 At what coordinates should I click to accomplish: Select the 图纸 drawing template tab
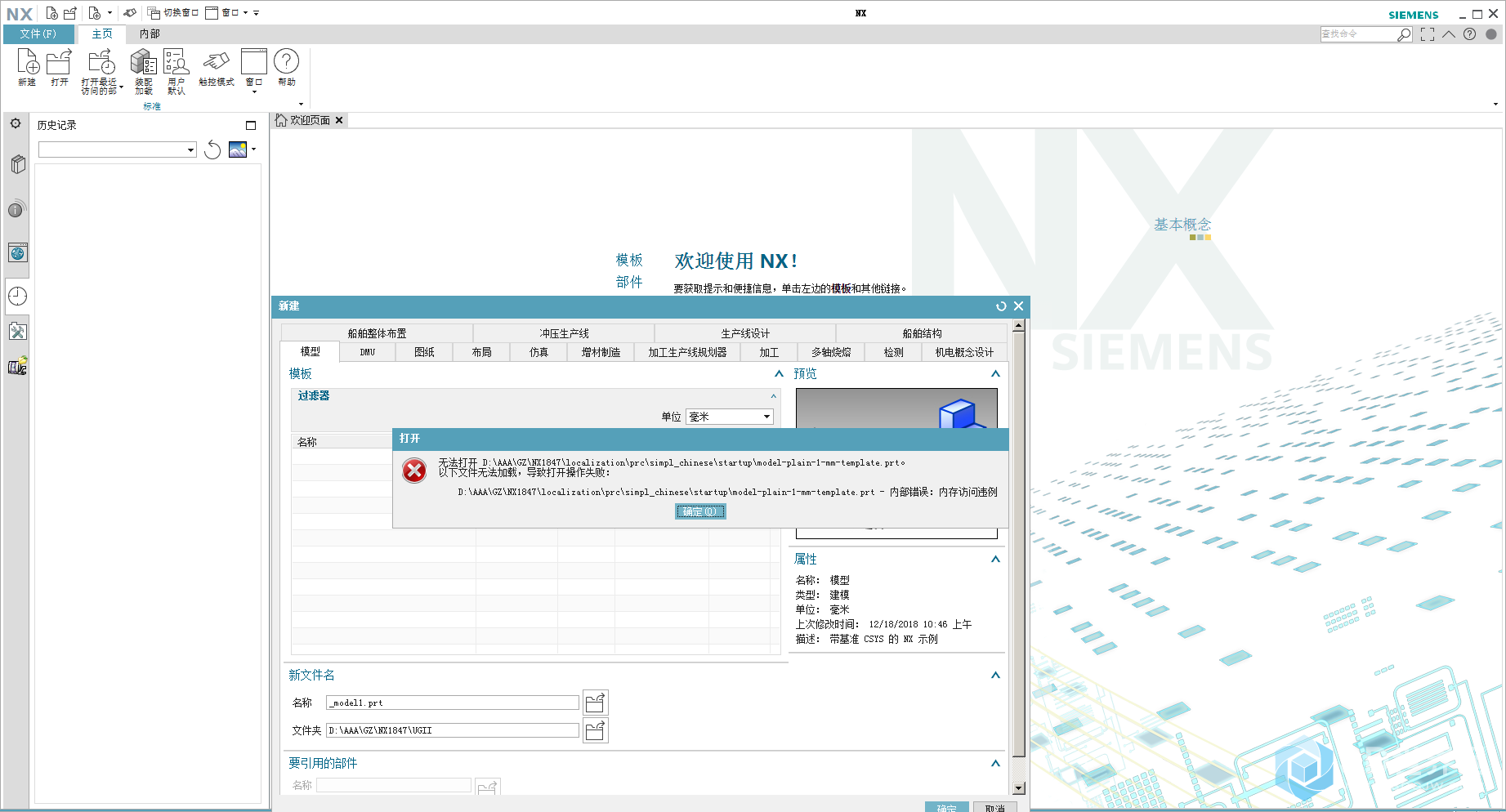pos(424,352)
